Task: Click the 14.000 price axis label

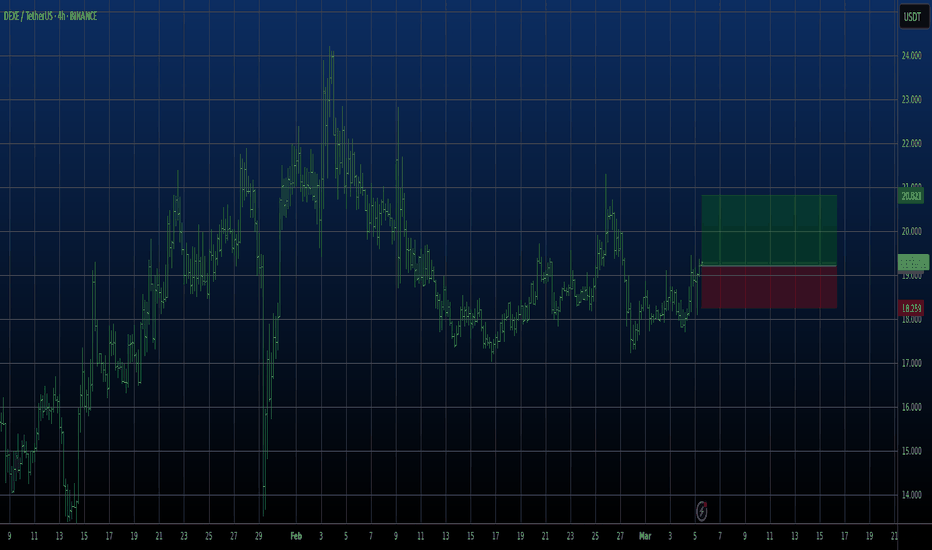Action: (x=911, y=495)
